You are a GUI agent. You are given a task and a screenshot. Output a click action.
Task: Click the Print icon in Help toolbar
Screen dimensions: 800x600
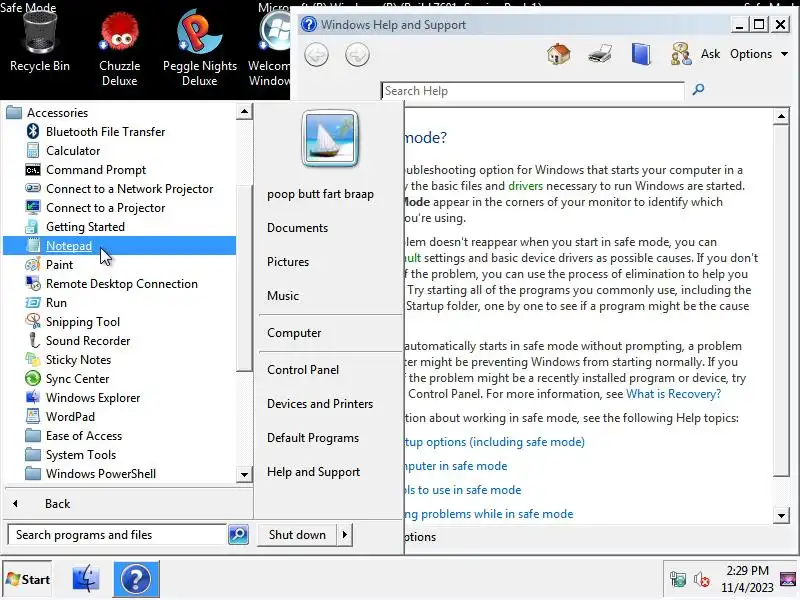coord(600,54)
